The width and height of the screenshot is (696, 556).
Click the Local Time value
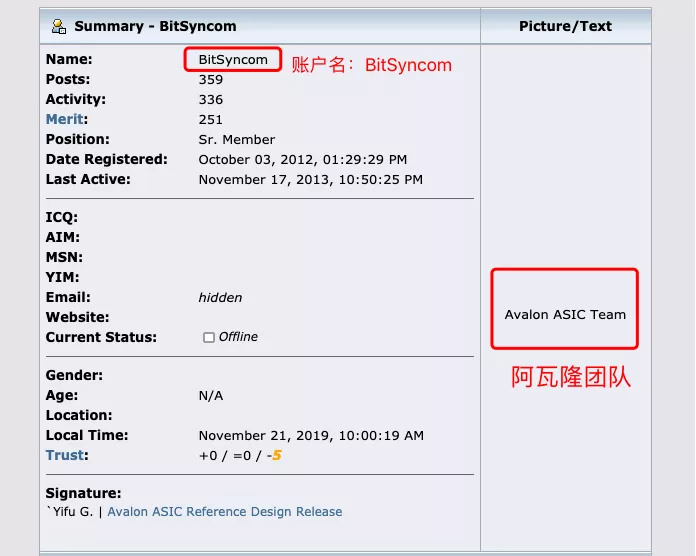311,435
